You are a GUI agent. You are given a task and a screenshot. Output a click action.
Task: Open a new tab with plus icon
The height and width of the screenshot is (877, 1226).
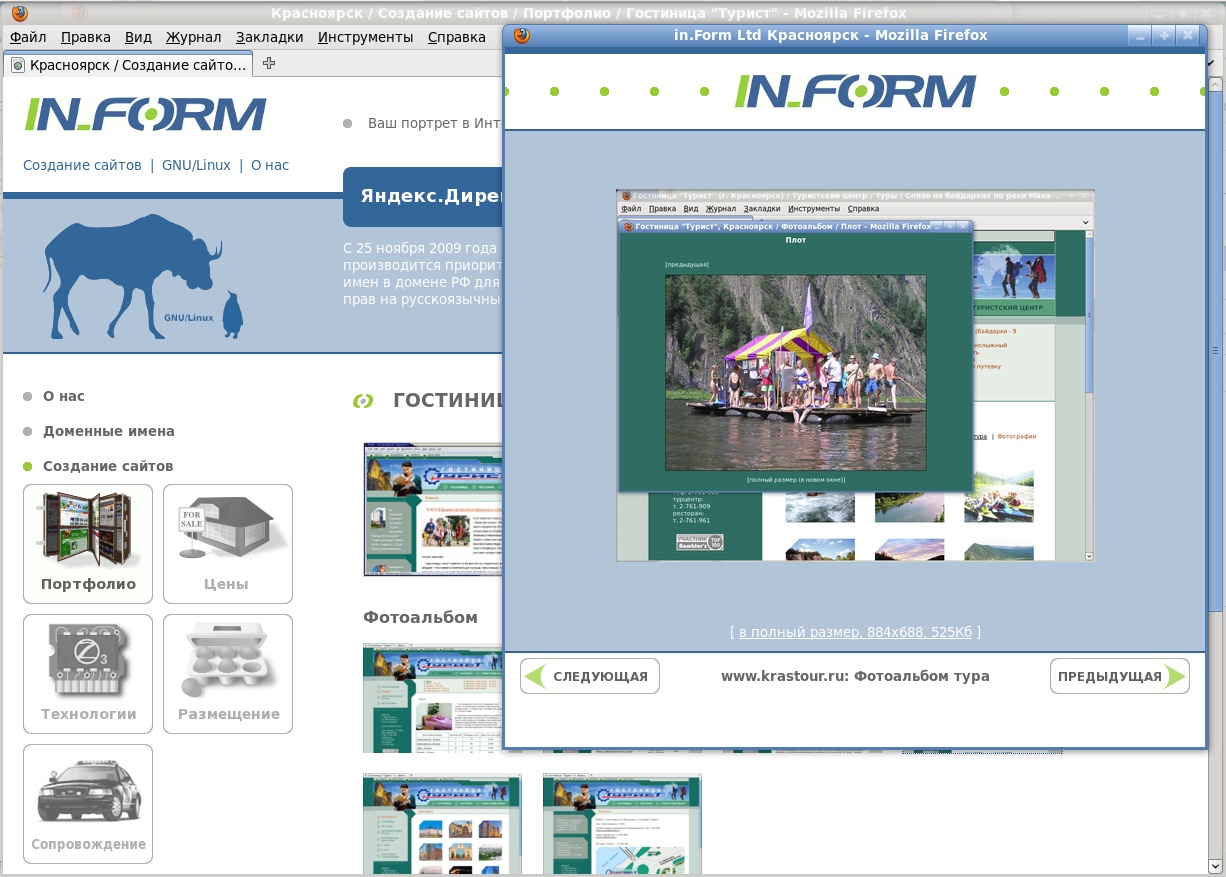tap(269, 64)
